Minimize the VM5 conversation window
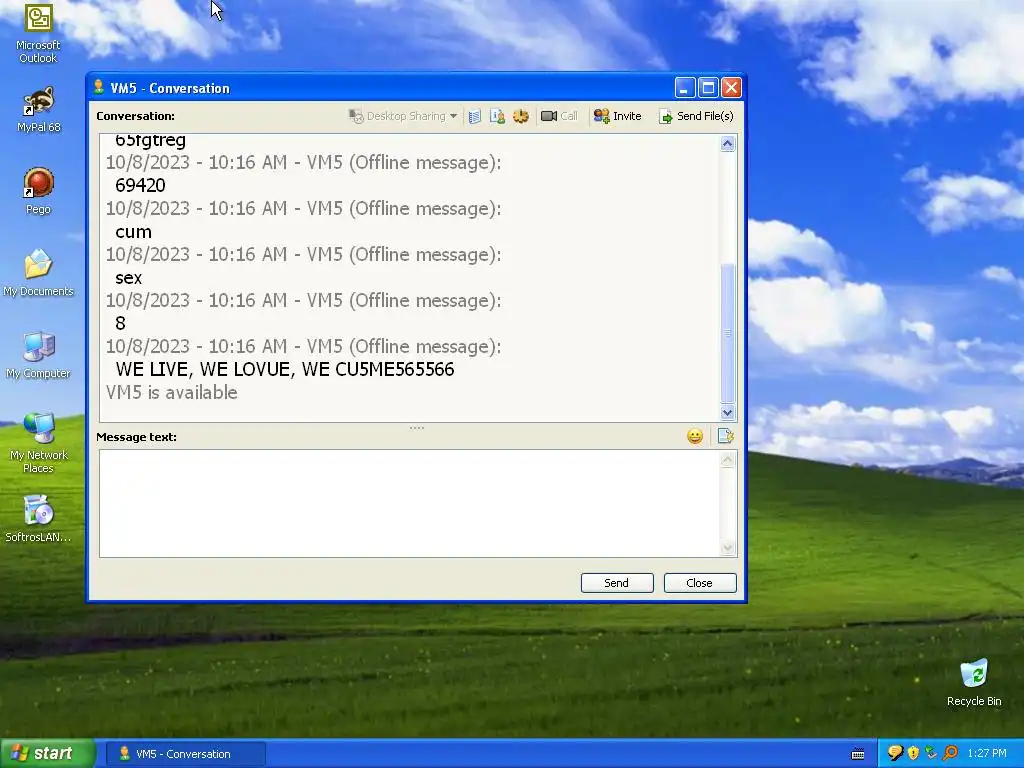1024x768 pixels. [x=684, y=88]
